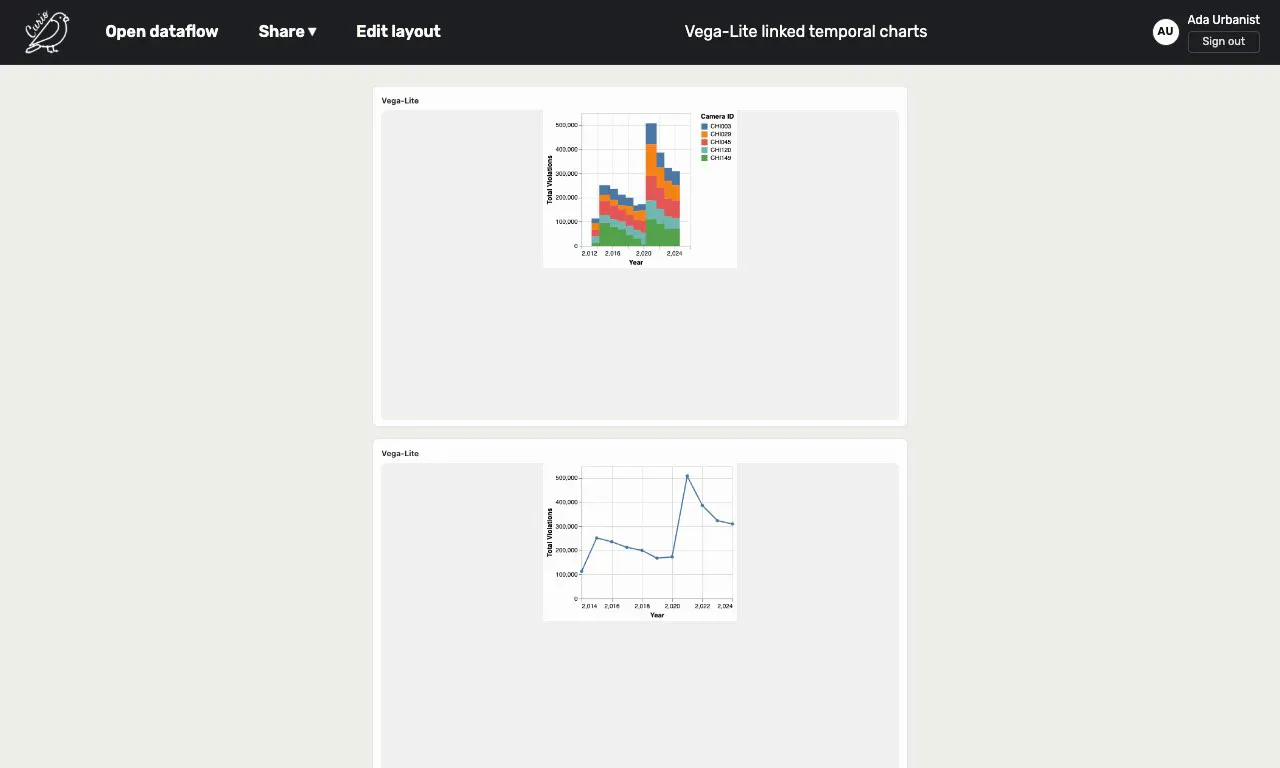Screen dimensions: 1280x768
Task: Click the 'CHI003' legend label text
Action: click(x=721, y=126)
